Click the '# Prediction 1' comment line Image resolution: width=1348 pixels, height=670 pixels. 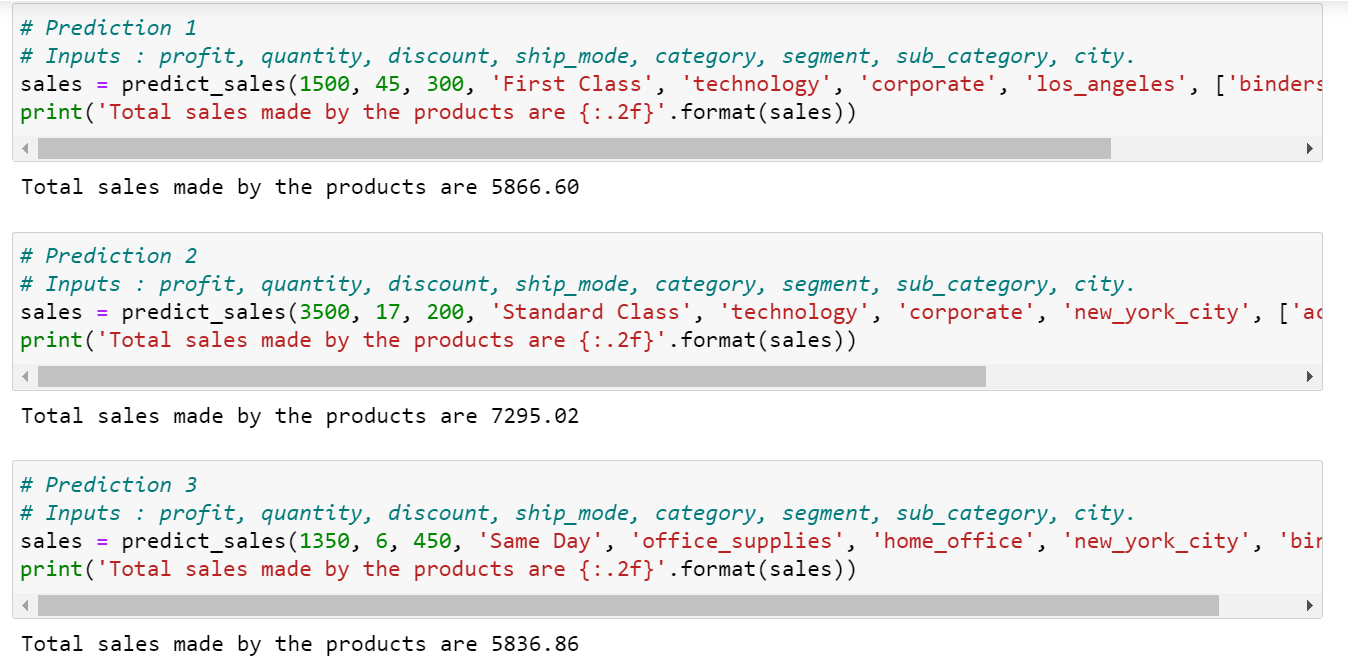[110, 27]
